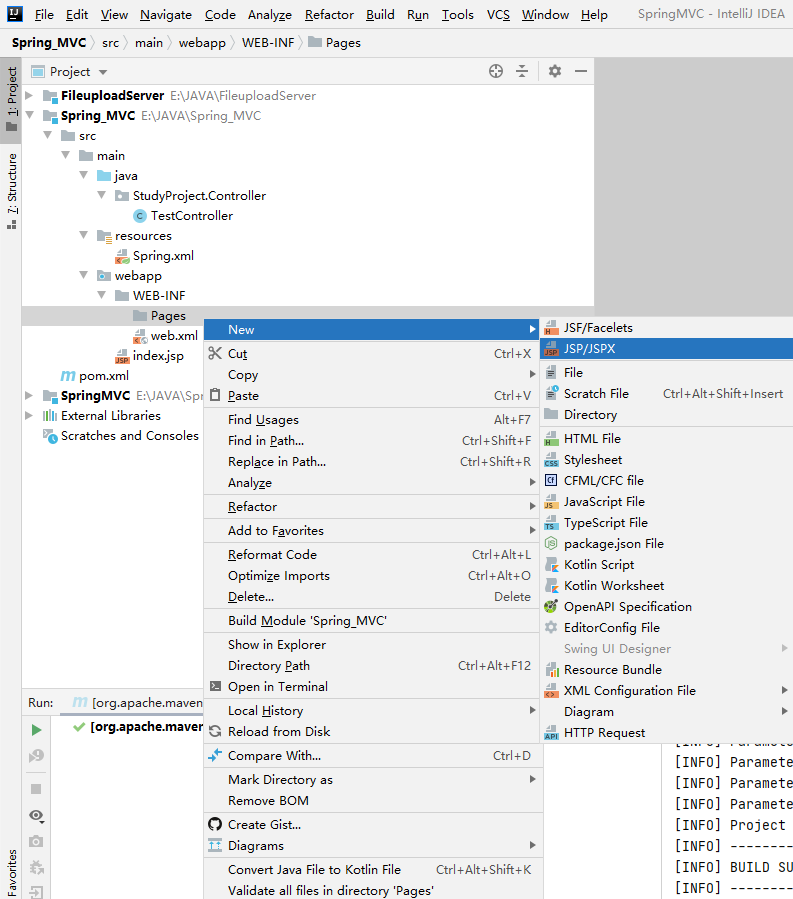Select Scratches and Consoles node
The height and width of the screenshot is (899, 793).
pyautogui.click(x=130, y=436)
